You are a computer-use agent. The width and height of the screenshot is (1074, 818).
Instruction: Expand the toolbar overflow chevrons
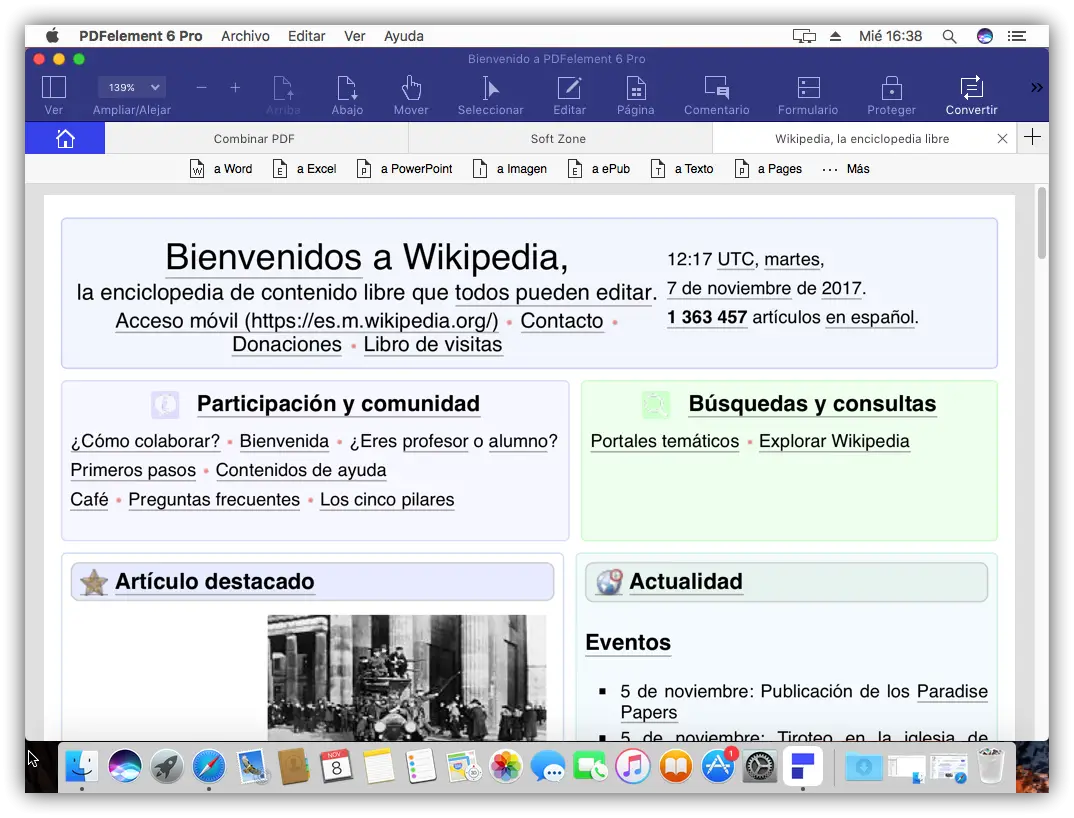click(1036, 88)
